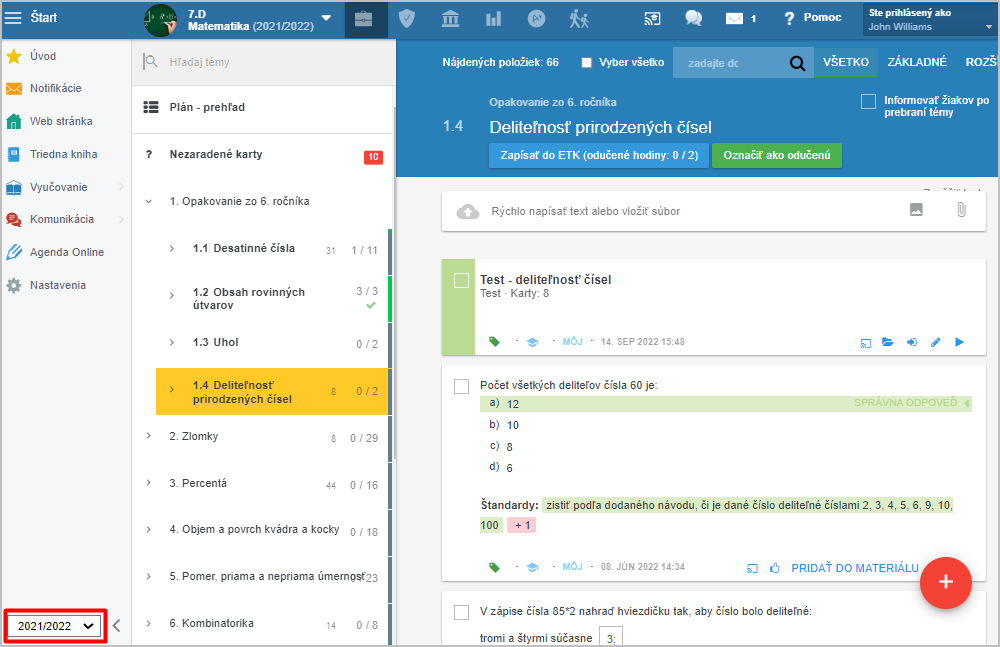Open the bar chart statistics icon

(493, 19)
